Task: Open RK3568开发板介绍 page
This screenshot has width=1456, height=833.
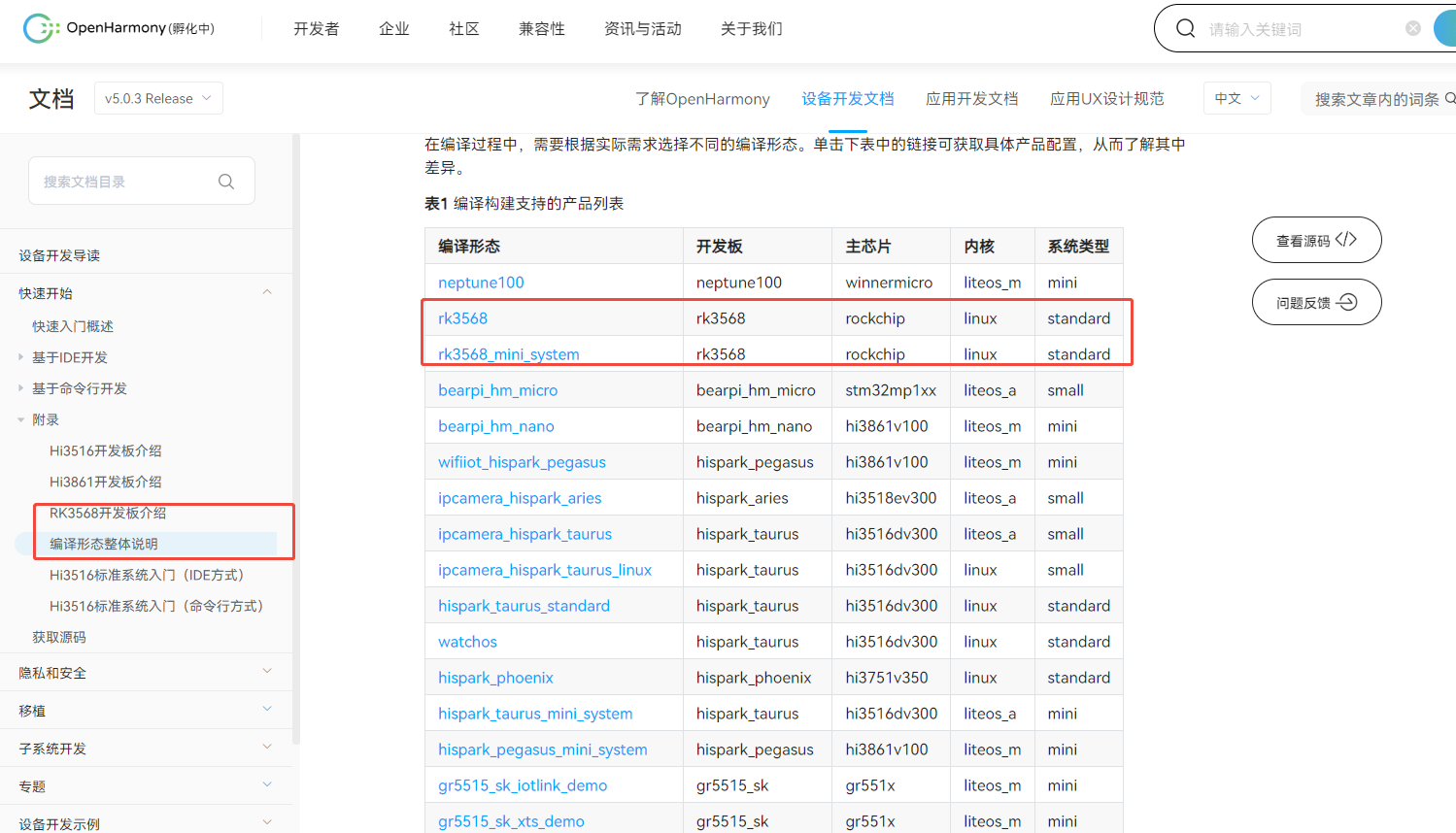Action: [x=108, y=513]
